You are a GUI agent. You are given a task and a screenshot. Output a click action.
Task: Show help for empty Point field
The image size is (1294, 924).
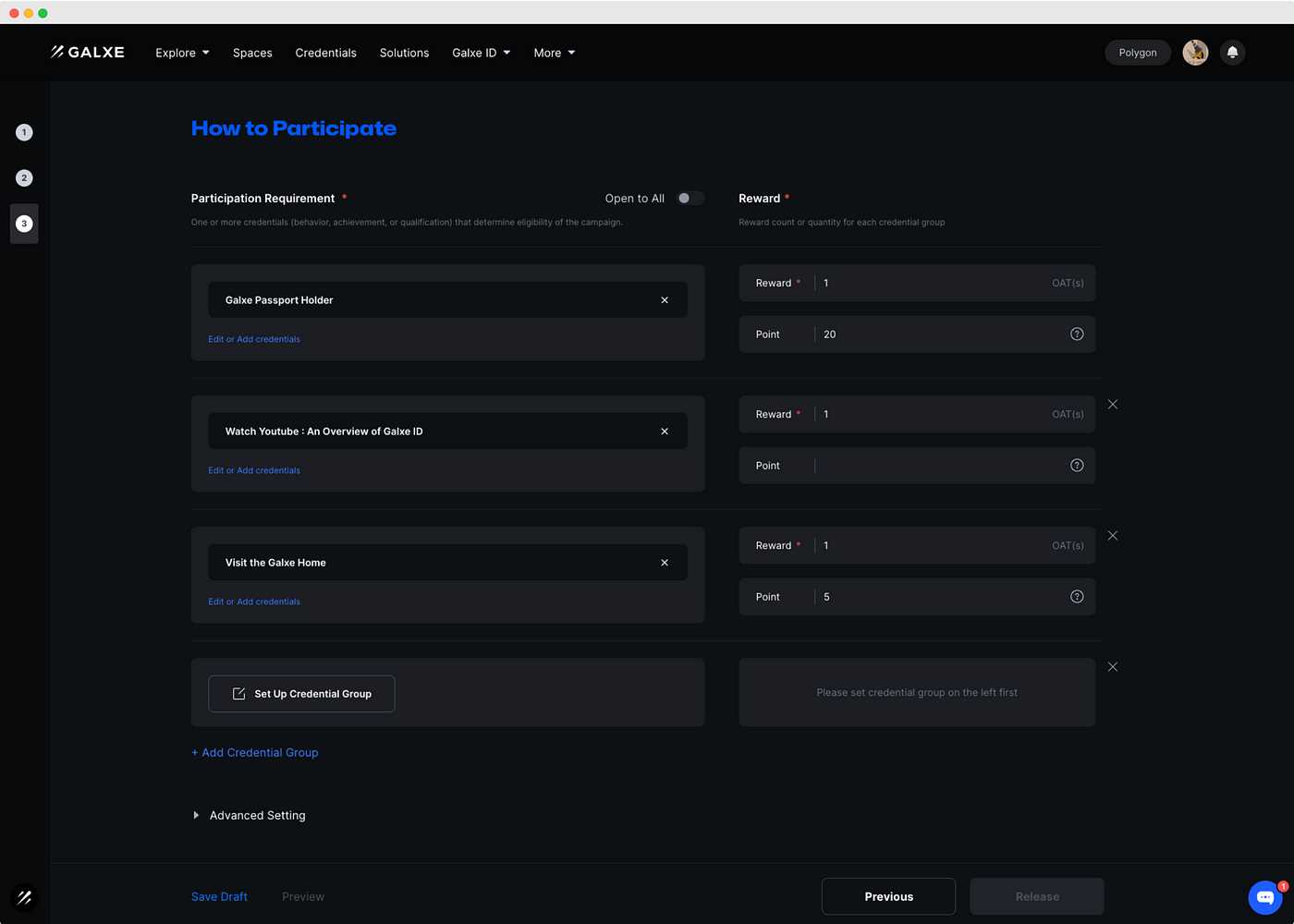(x=1077, y=466)
